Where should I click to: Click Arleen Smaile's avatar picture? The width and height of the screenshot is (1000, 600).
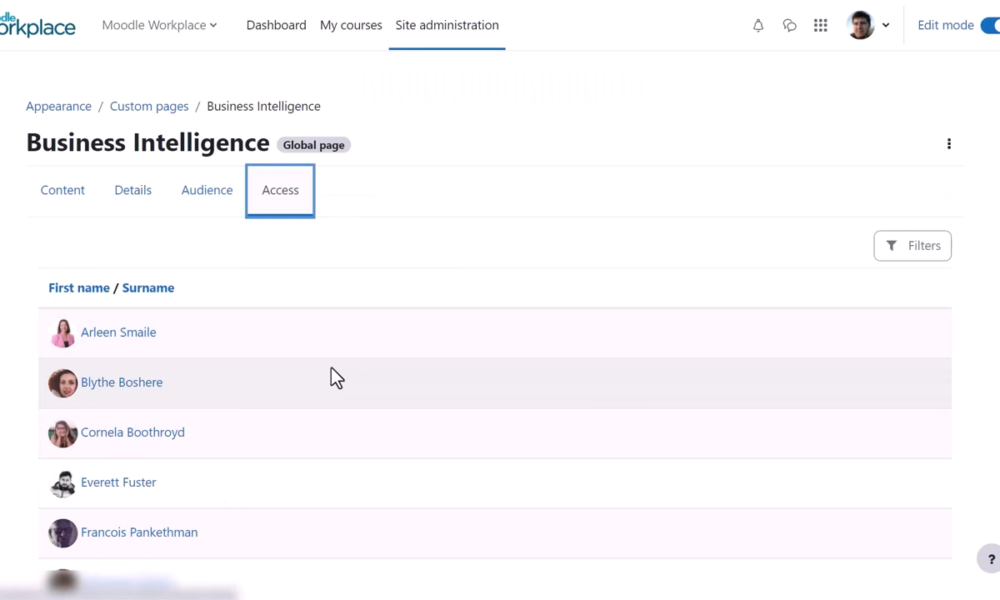coord(63,333)
